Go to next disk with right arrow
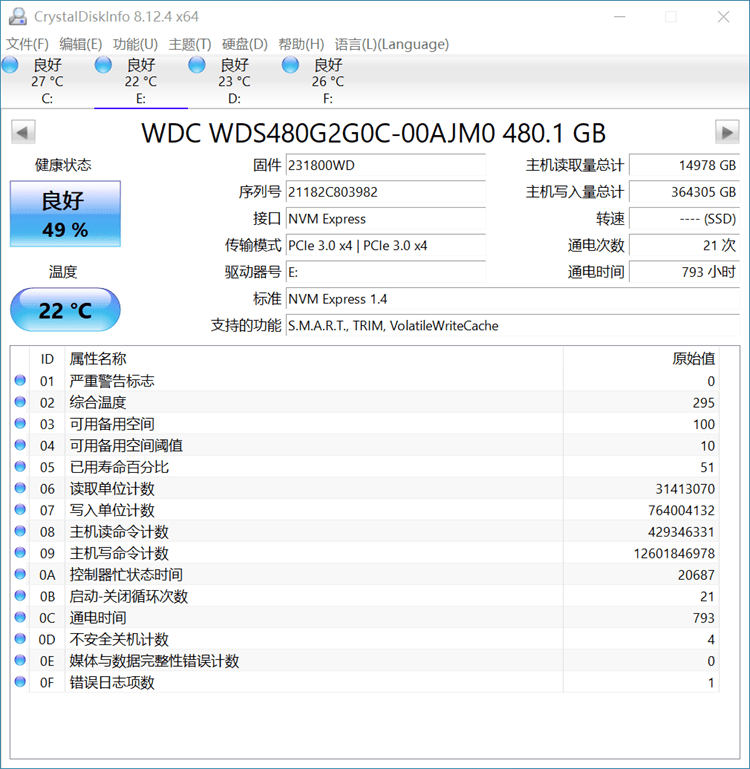Viewport: 750px width, 769px height. tap(727, 132)
